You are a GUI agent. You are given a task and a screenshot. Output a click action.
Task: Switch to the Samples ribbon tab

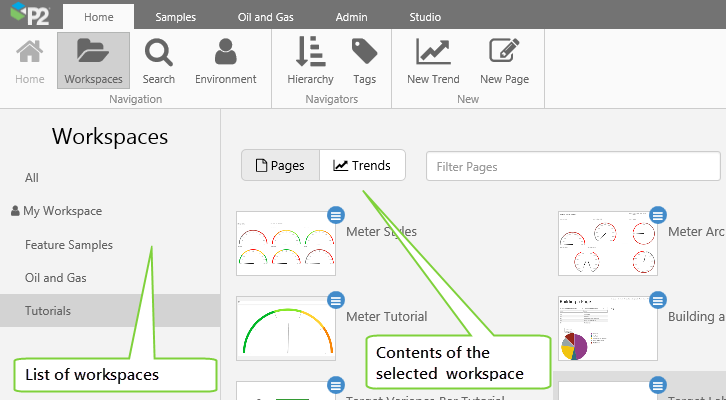[175, 17]
